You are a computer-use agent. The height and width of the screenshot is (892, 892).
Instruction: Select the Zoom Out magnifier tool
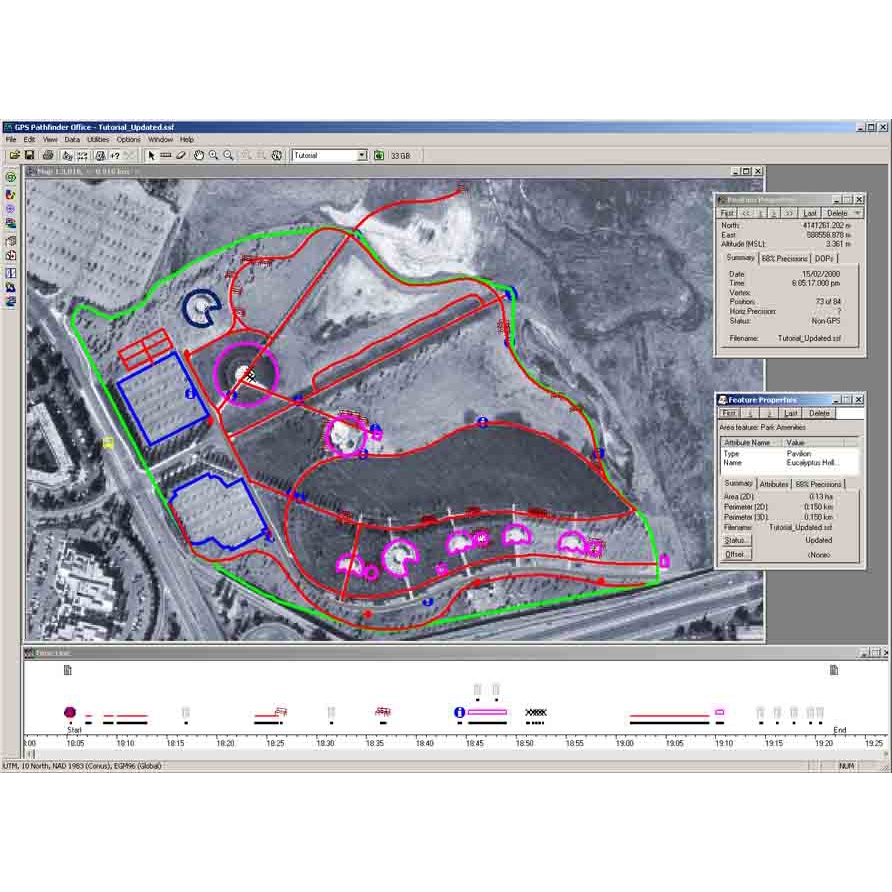(x=229, y=155)
